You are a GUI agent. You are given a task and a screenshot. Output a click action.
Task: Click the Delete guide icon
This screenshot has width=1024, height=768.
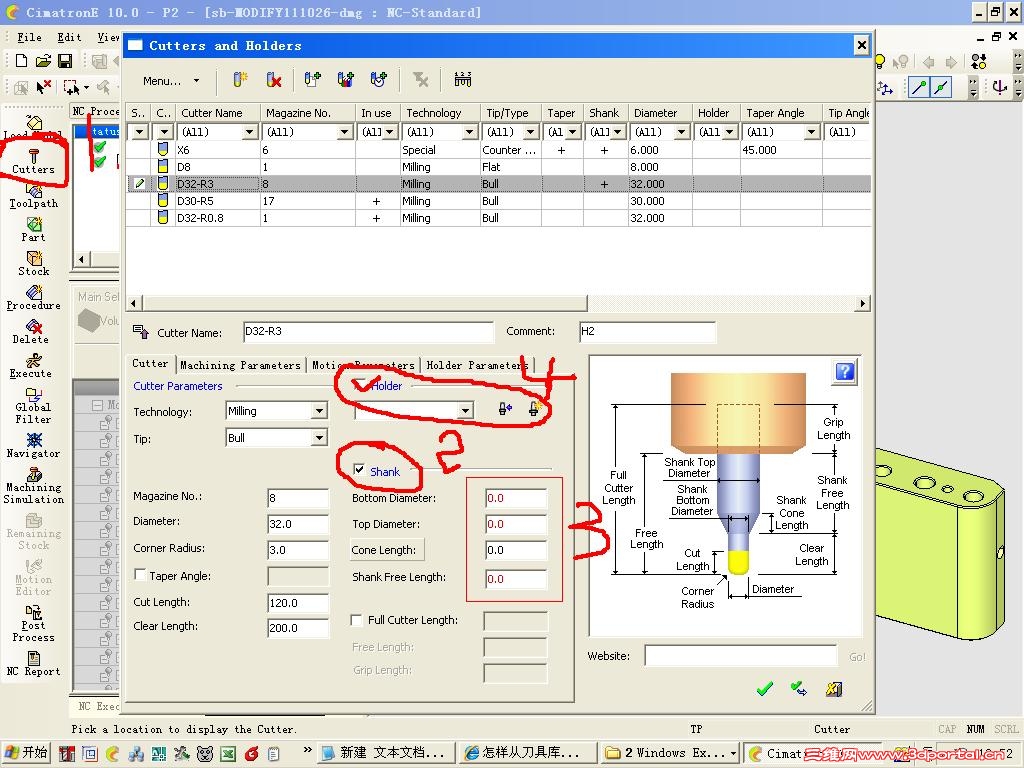click(x=31, y=332)
